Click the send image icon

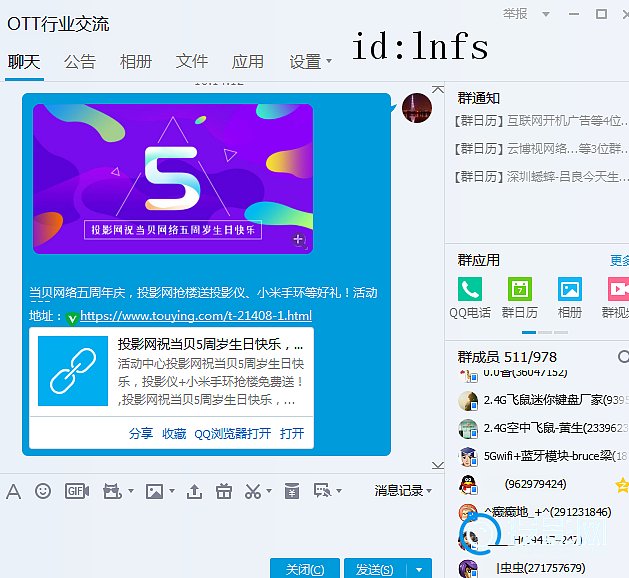[154, 491]
